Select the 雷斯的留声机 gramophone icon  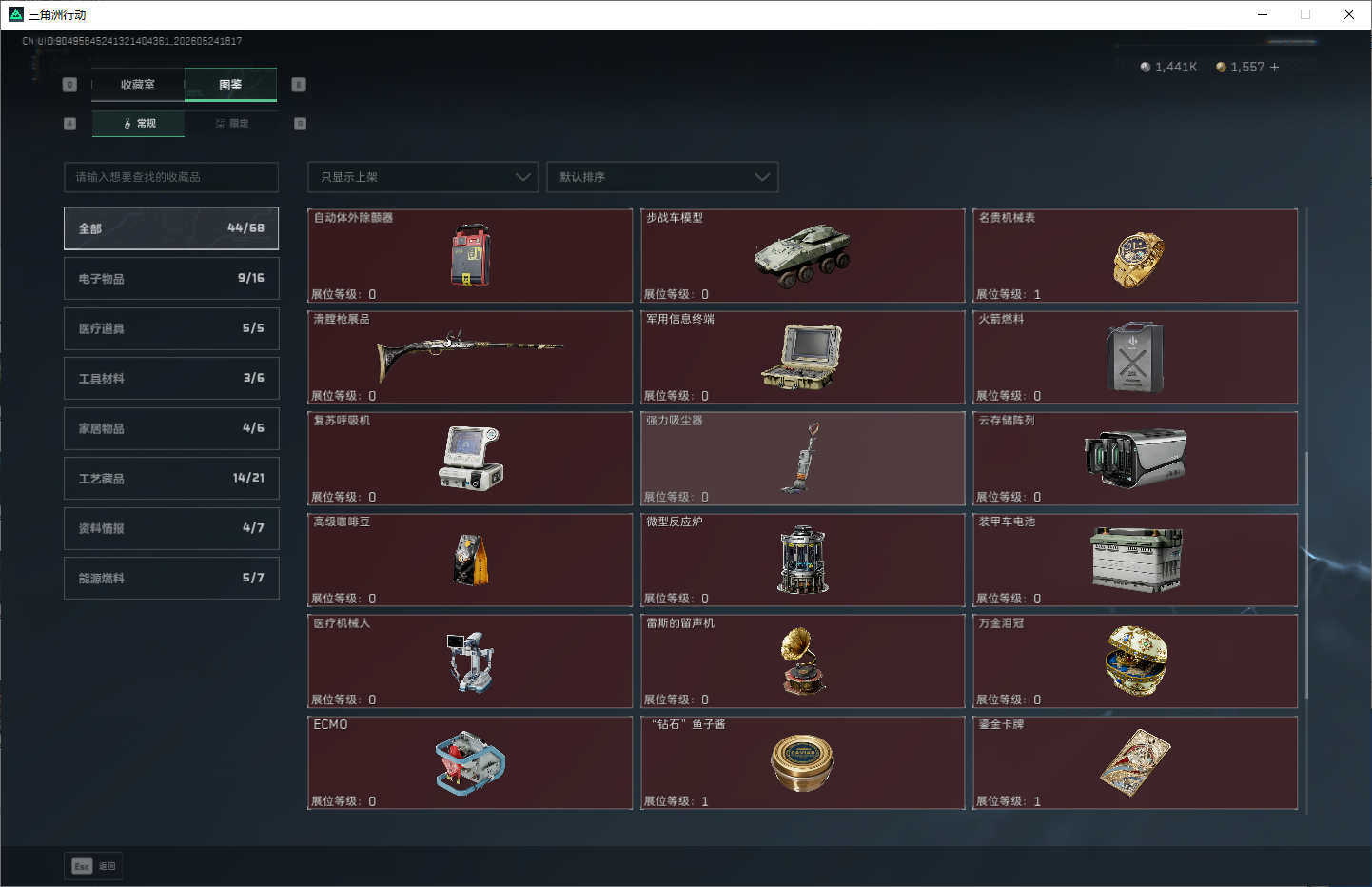point(802,660)
